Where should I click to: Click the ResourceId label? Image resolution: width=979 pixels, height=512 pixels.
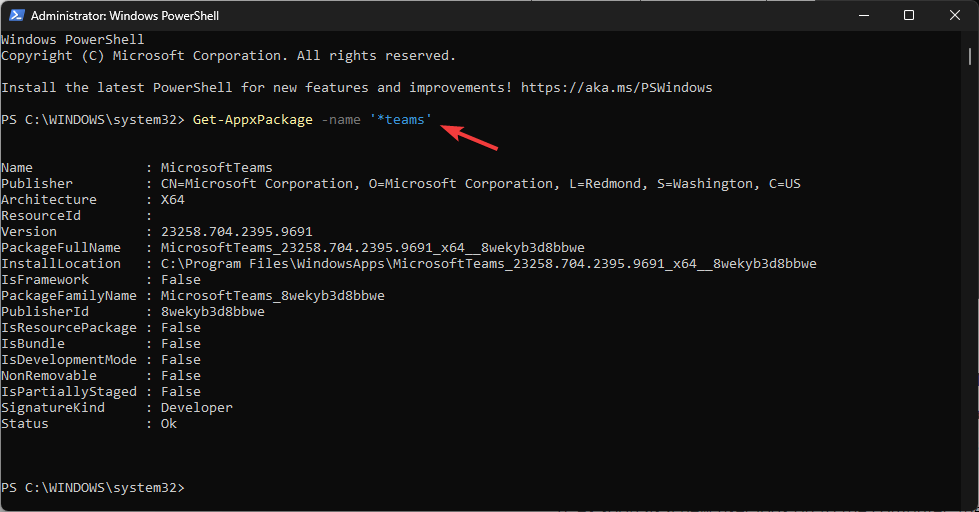[41, 216]
